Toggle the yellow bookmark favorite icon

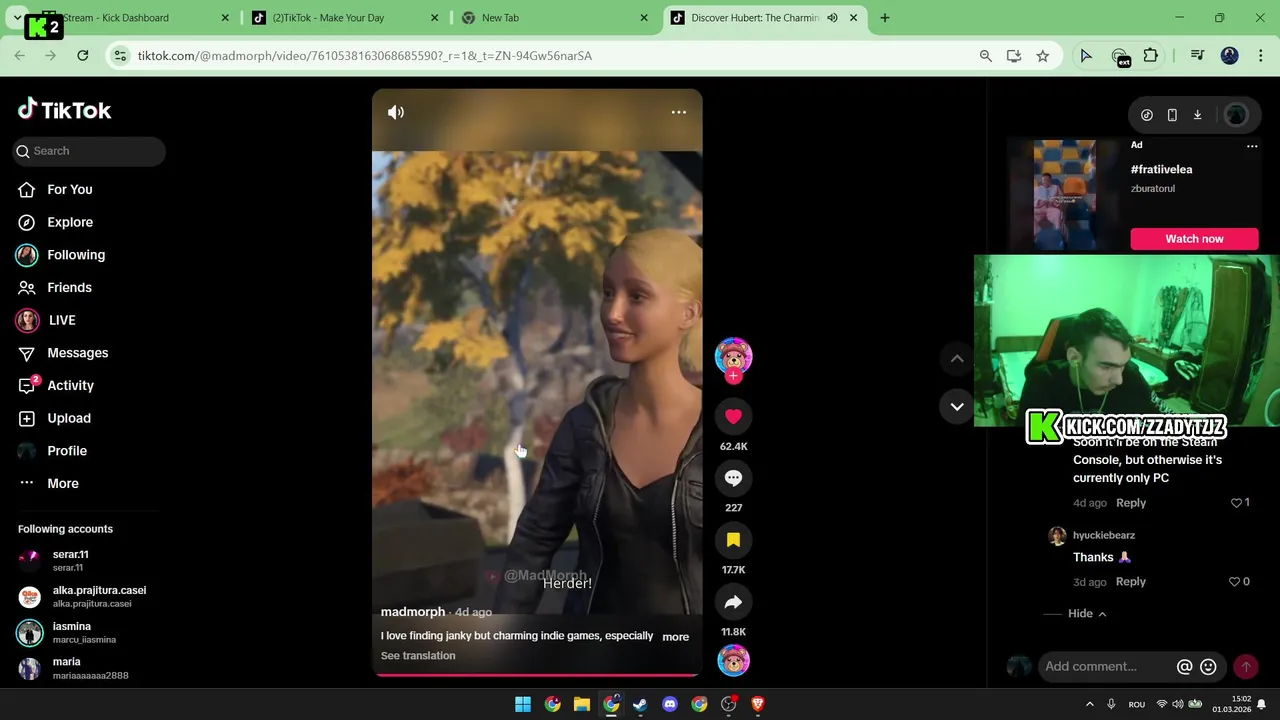pyautogui.click(x=733, y=540)
